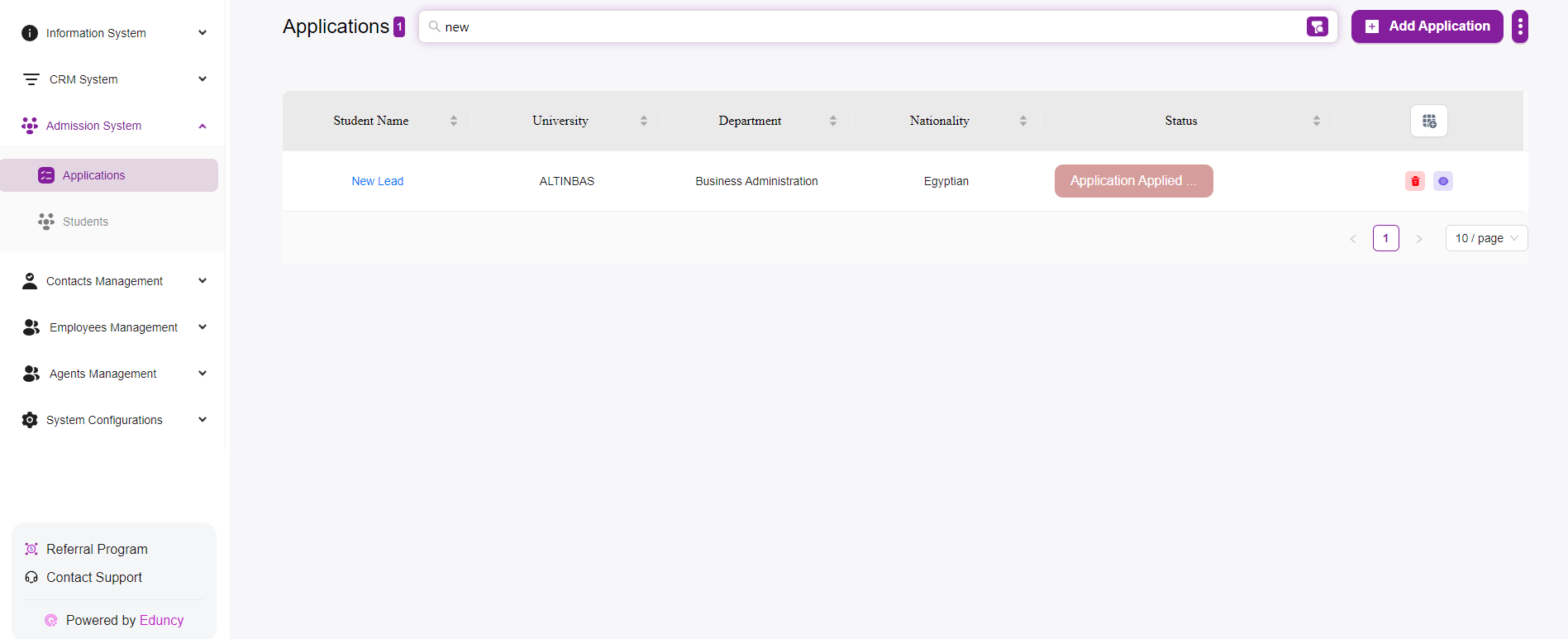
Task: Open the New Lead student link
Action: pos(377,181)
